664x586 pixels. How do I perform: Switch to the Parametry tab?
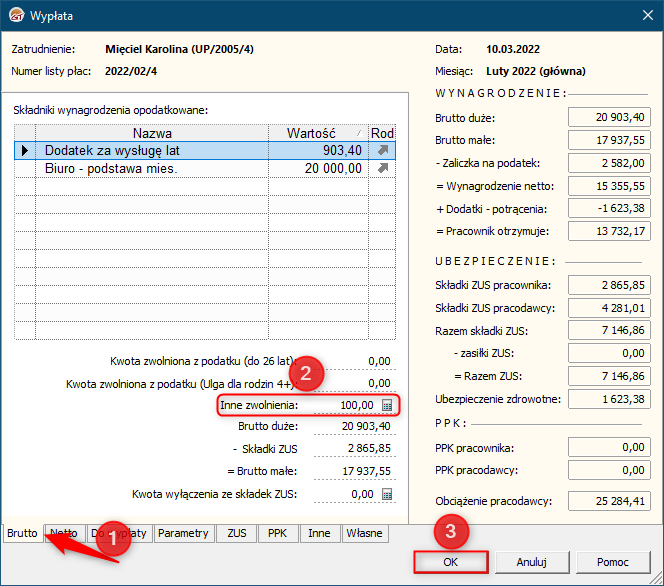coord(183,533)
